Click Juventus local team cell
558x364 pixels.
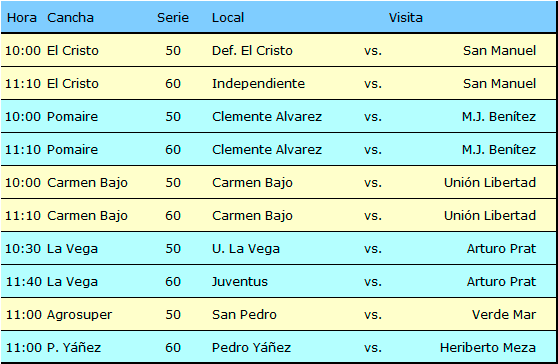(x=239, y=282)
